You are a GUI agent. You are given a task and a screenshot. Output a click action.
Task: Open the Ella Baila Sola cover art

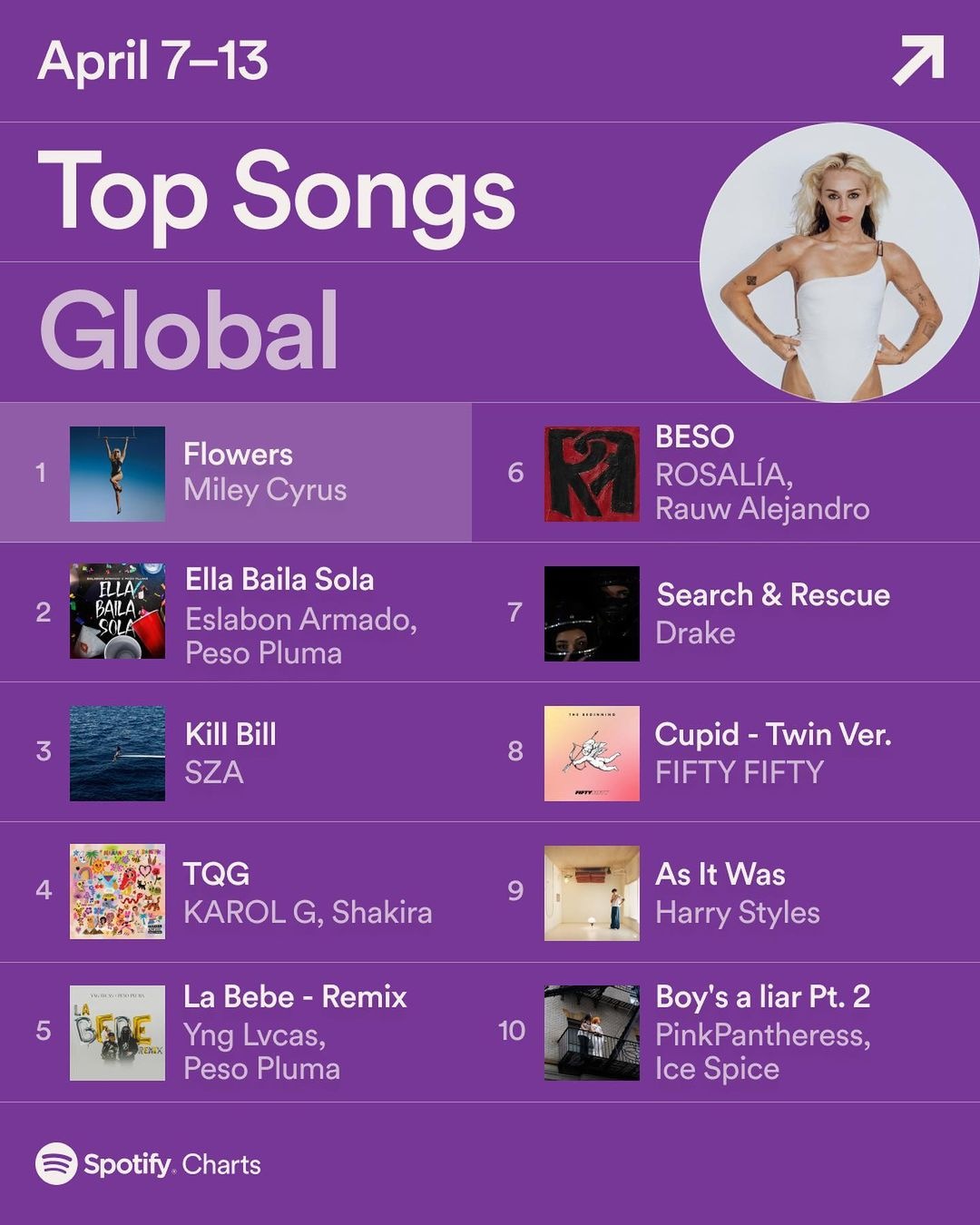pyautogui.click(x=117, y=611)
